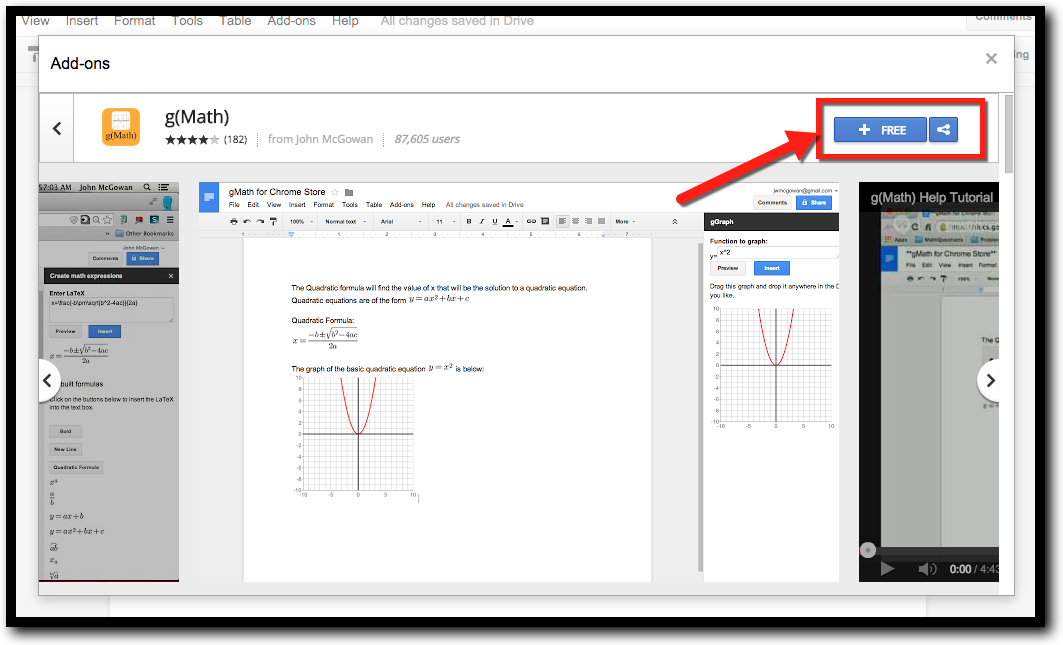Click the gMath for Chrome Store screenshot
The height and width of the screenshot is (645, 1063).
point(519,382)
